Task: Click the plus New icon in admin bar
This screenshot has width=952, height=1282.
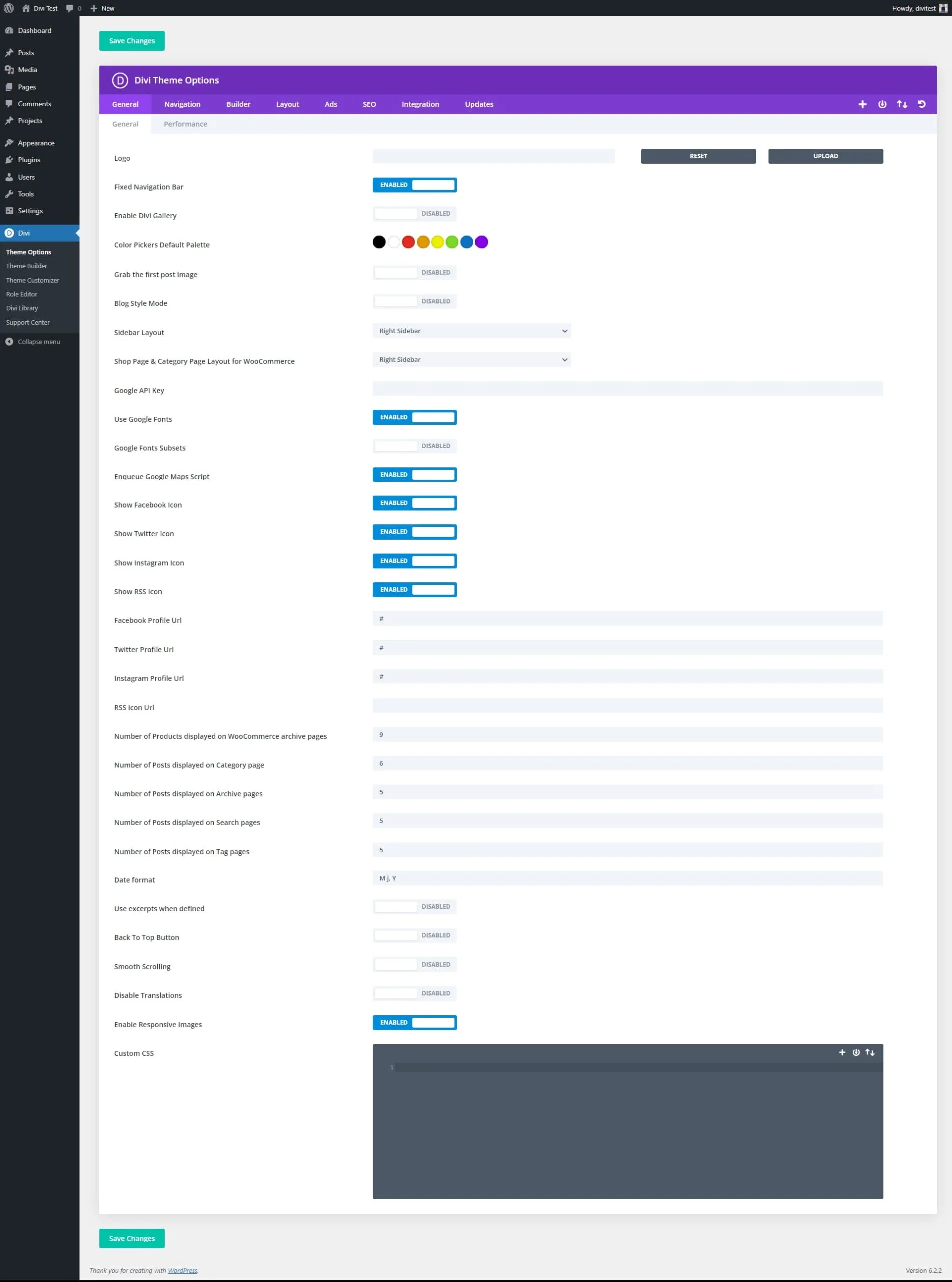Action: (94, 8)
